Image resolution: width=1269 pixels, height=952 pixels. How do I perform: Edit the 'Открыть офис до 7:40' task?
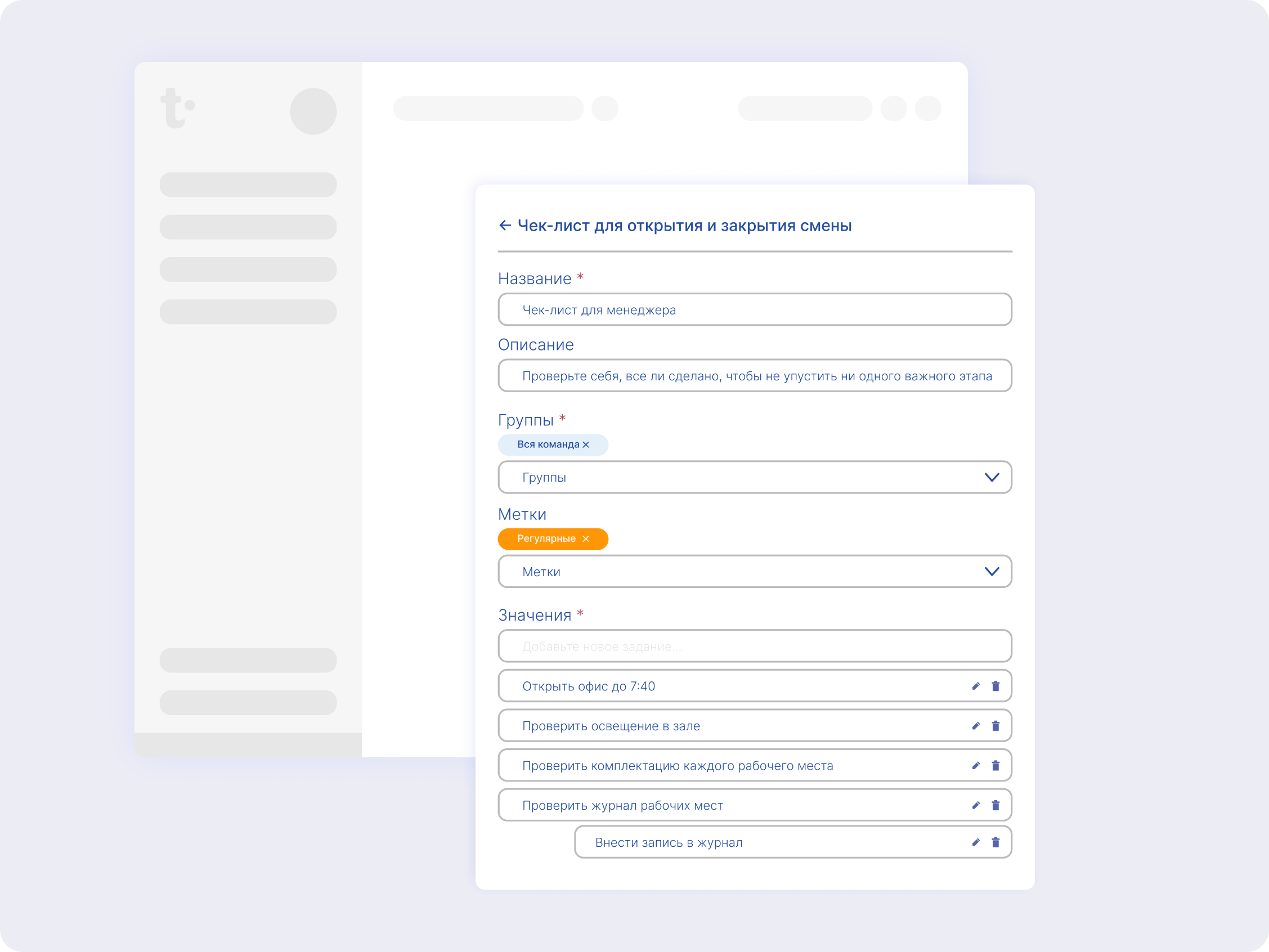pos(976,686)
